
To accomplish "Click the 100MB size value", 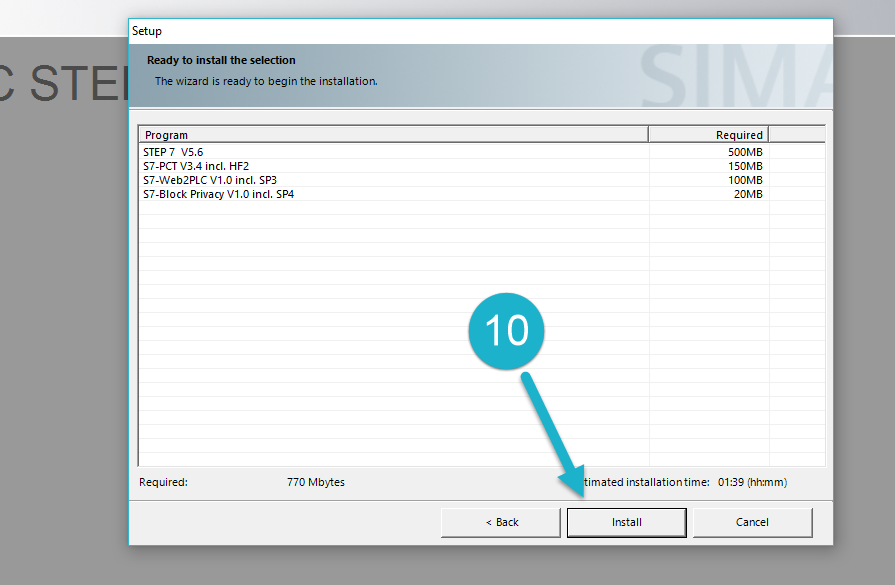I will (x=745, y=180).
